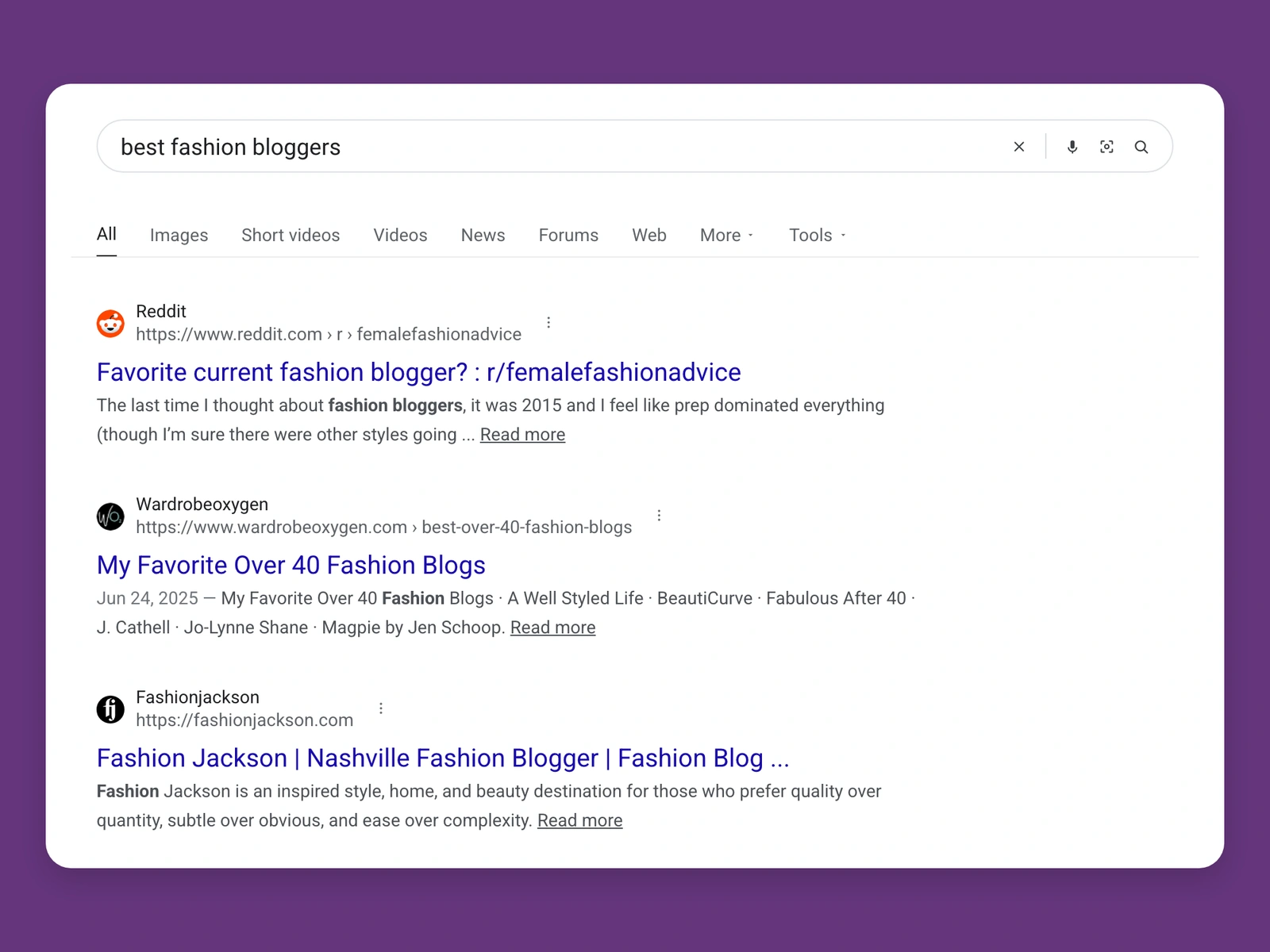Switch to the Images tab
Screen dimensions: 1270x952
(179, 236)
